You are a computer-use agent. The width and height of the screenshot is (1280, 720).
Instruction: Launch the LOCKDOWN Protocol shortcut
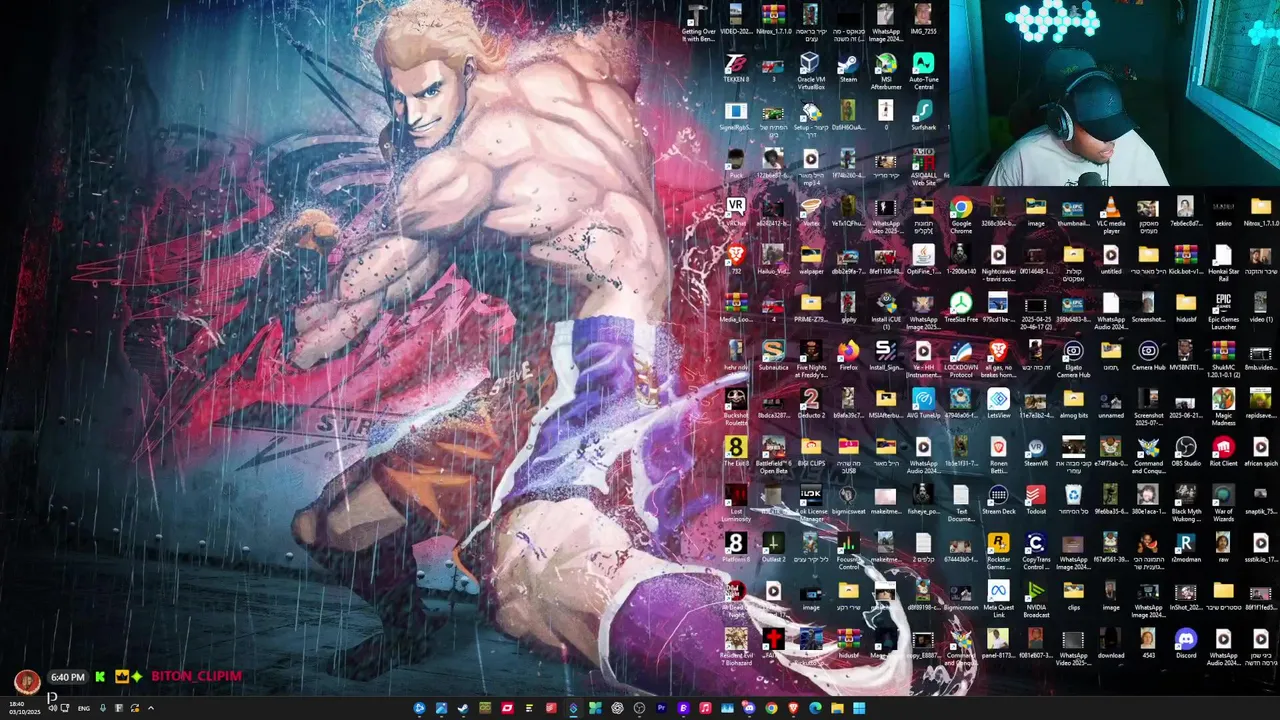coord(961,360)
